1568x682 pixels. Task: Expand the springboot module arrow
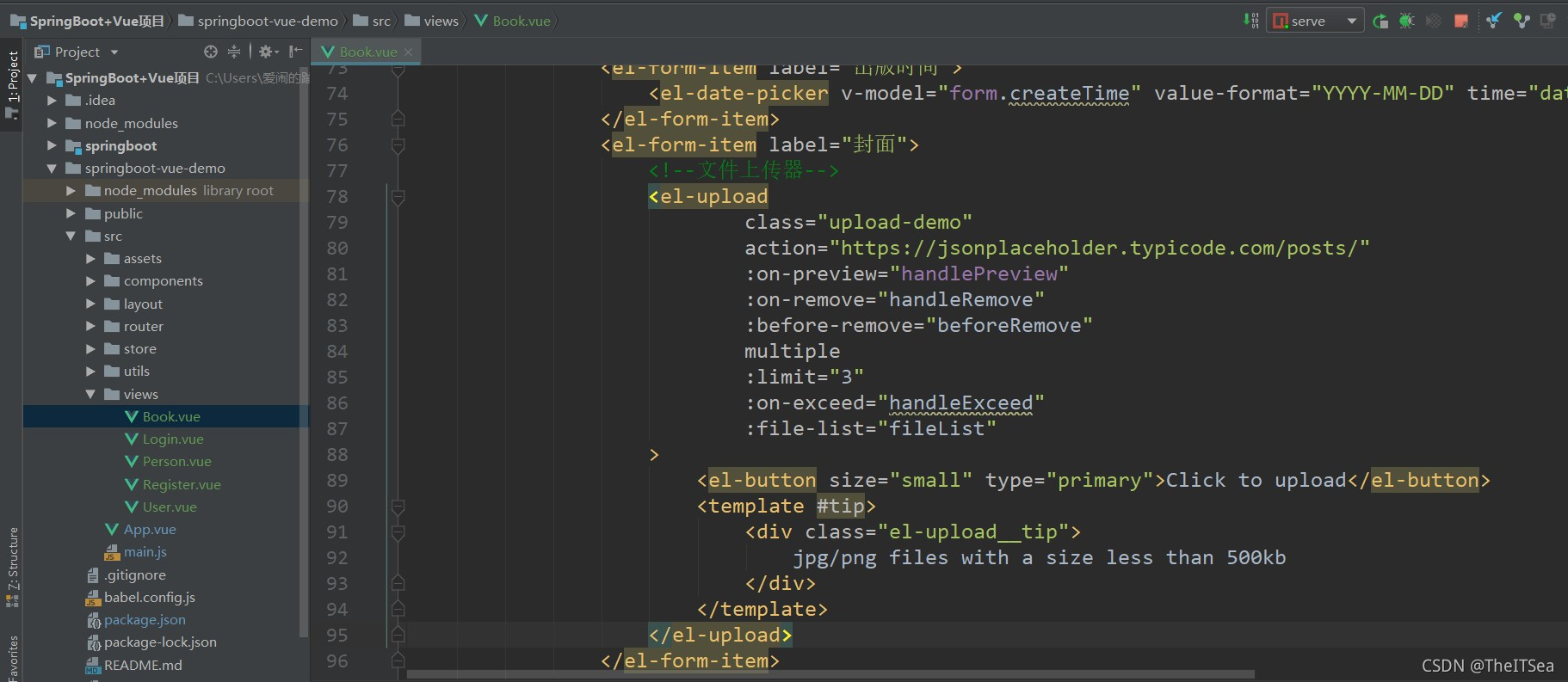coord(52,145)
